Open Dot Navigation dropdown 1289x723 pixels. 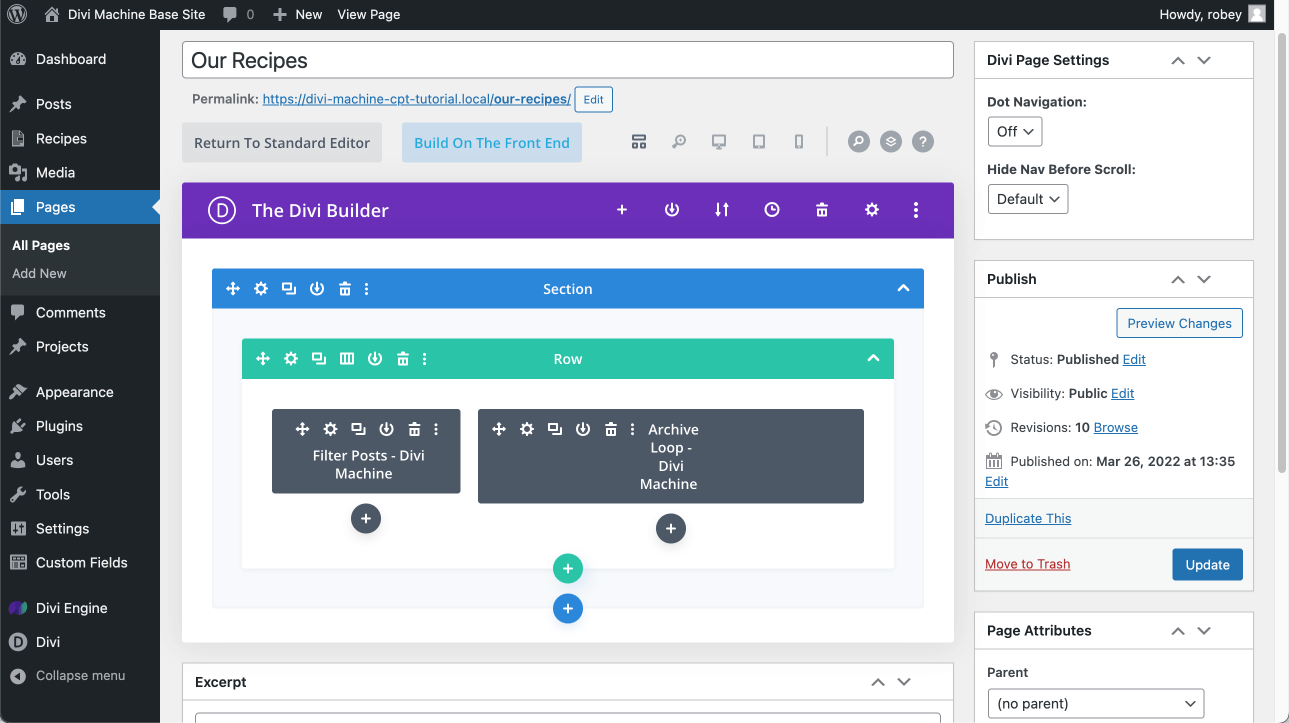pyautogui.click(x=1015, y=131)
